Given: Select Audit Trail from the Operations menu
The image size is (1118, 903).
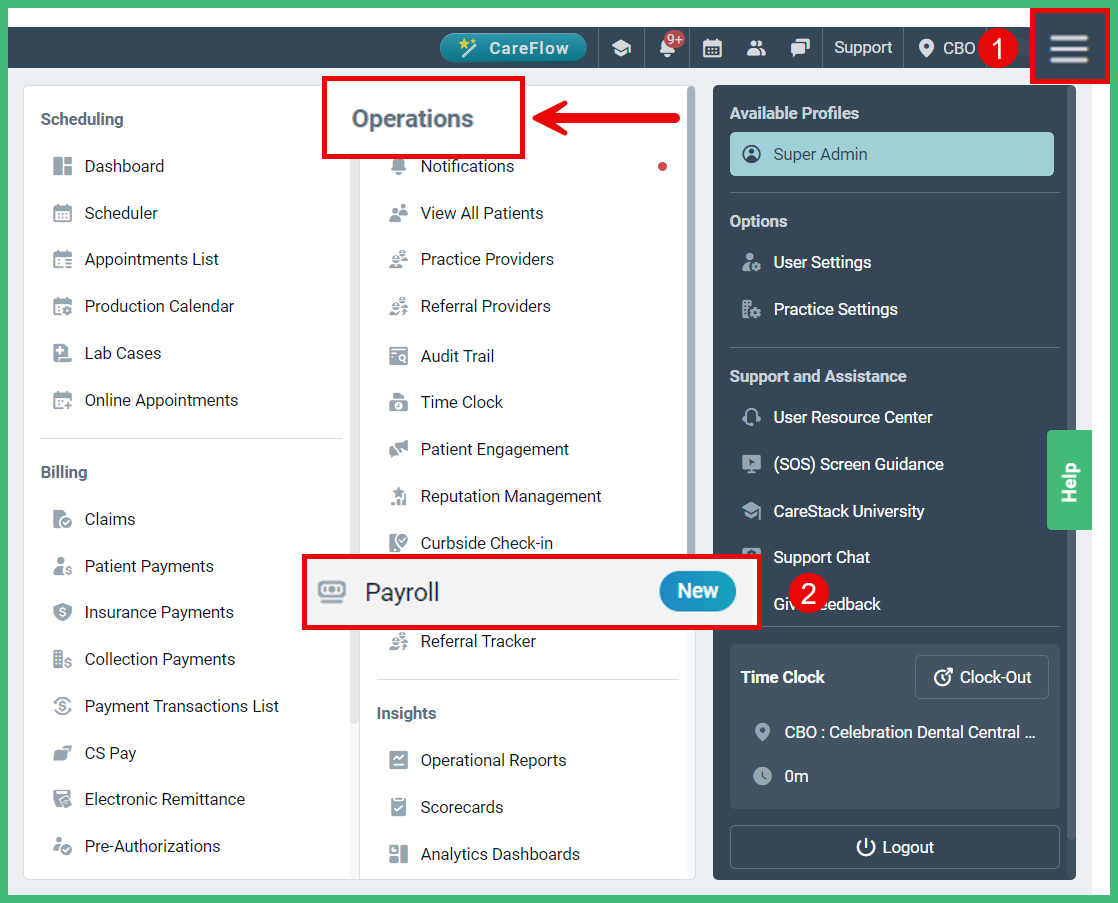Looking at the screenshot, I should [x=459, y=355].
